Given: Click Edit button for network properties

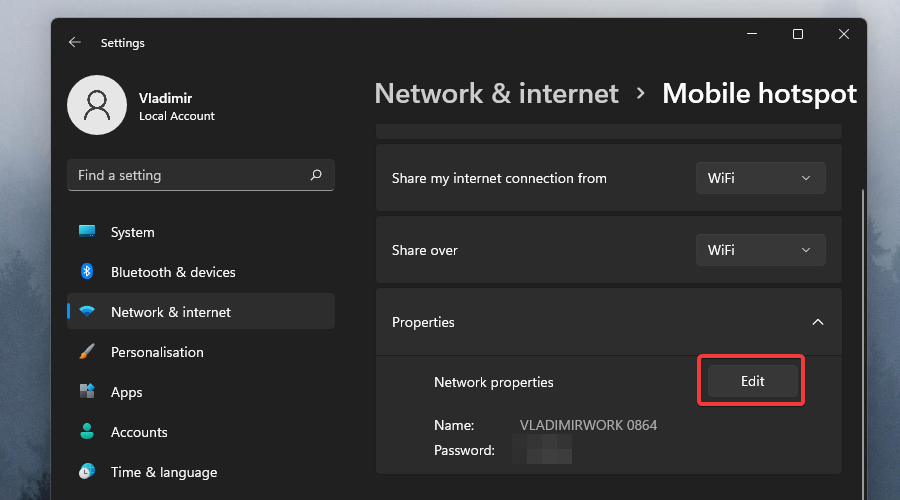Looking at the screenshot, I should tap(752, 381).
